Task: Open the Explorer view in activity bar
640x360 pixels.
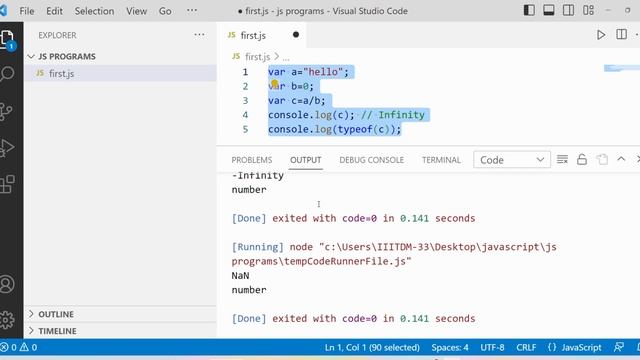Action: [7, 40]
